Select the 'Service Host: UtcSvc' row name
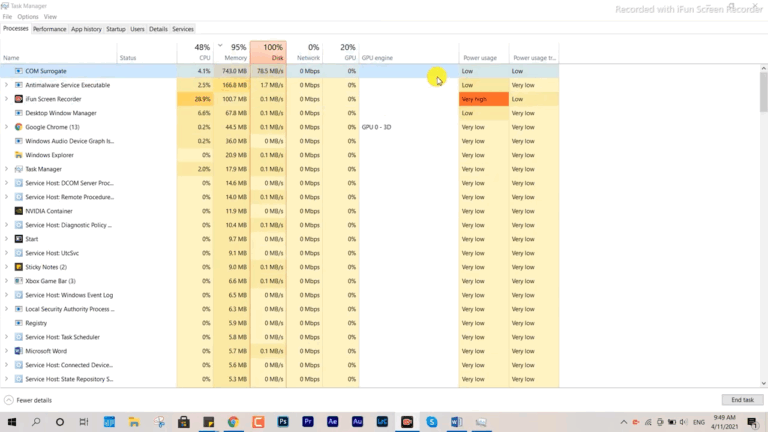 [52, 253]
